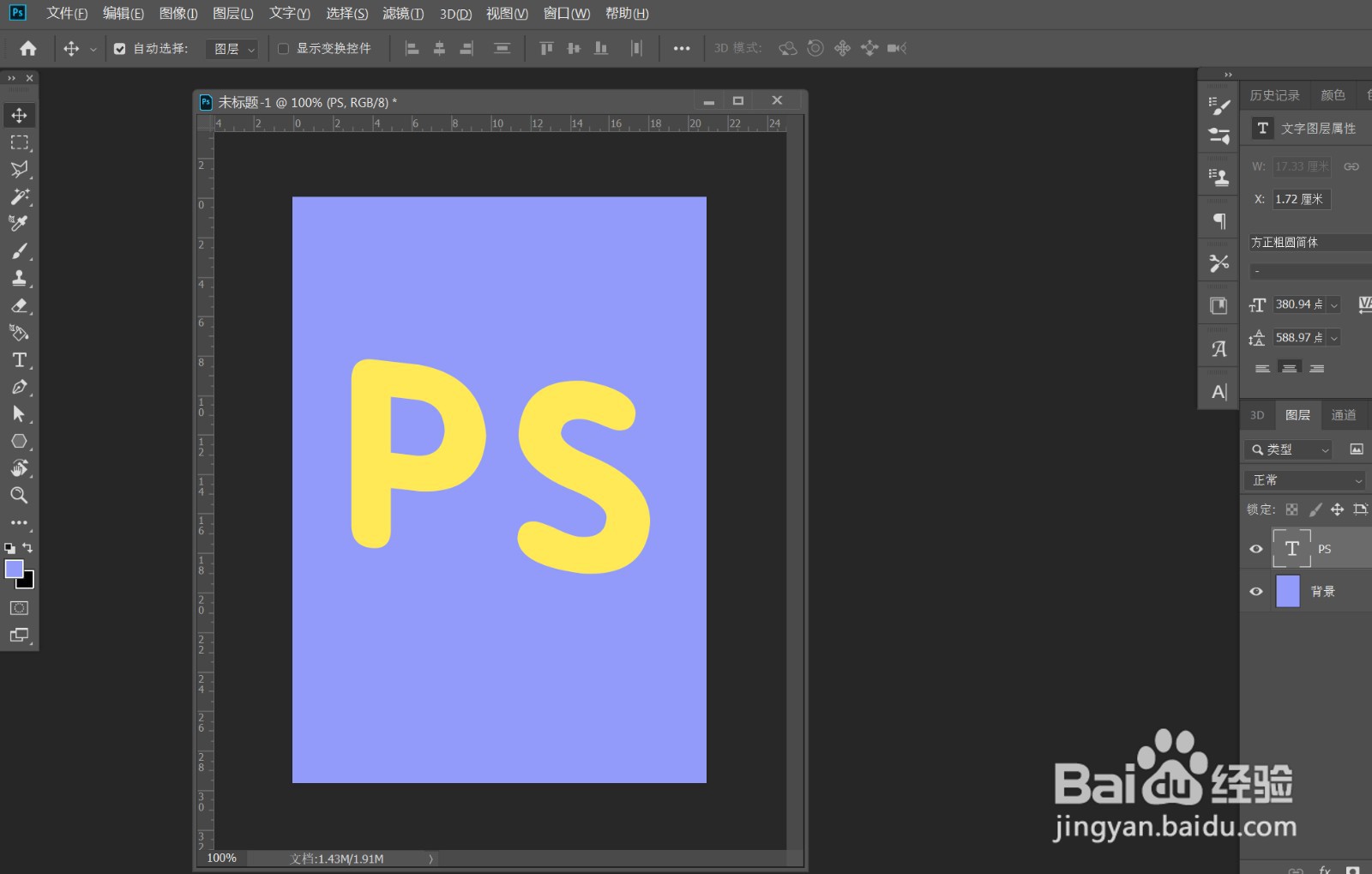Click the zoom percentage field in status bar
Screen dimensions: 1372x874
coord(222,859)
